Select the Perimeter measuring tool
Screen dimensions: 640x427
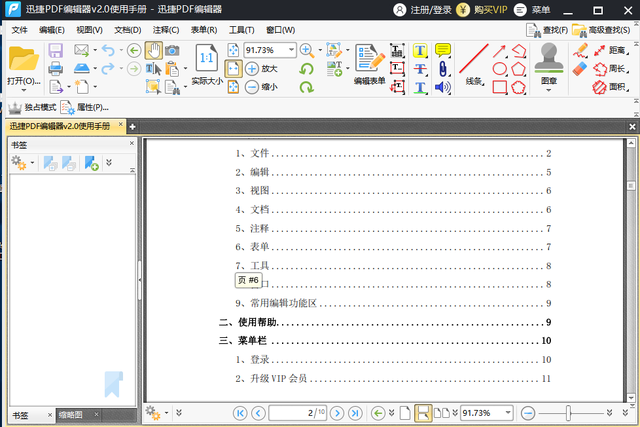(x=611, y=69)
